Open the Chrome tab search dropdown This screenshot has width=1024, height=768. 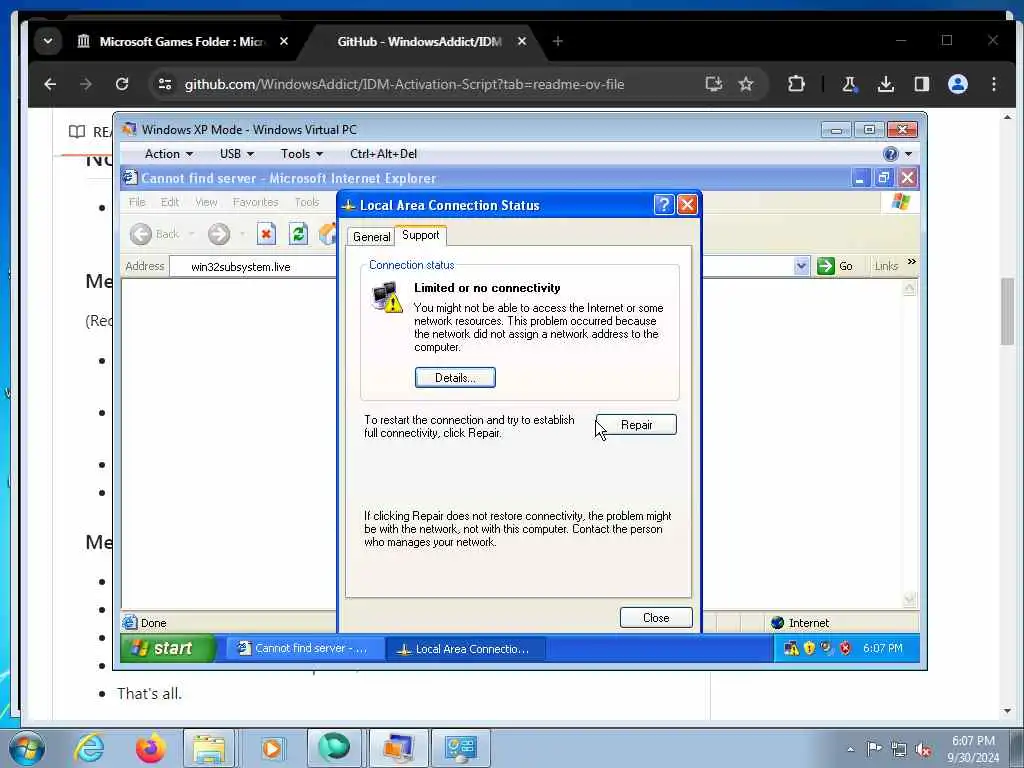click(48, 41)
